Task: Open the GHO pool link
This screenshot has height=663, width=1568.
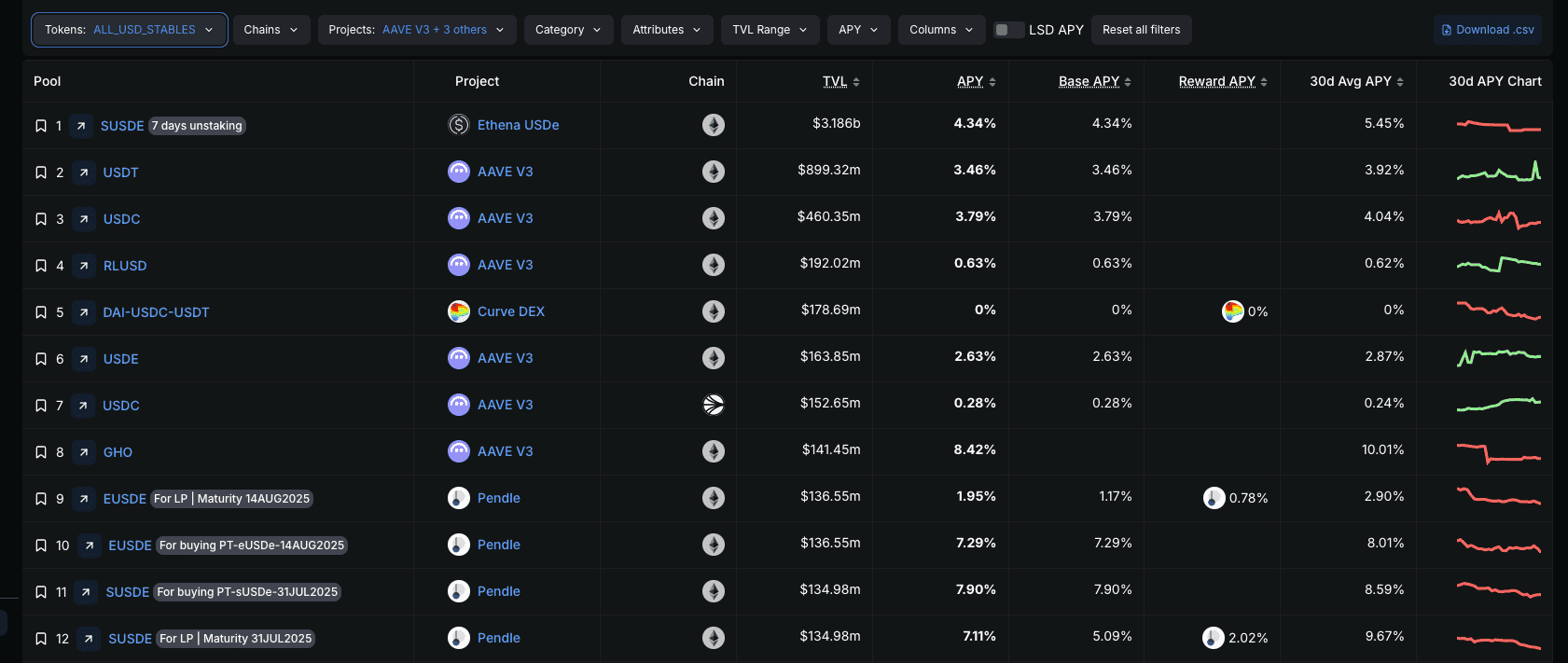Action: pyautogui.click(x=118, y=452)
